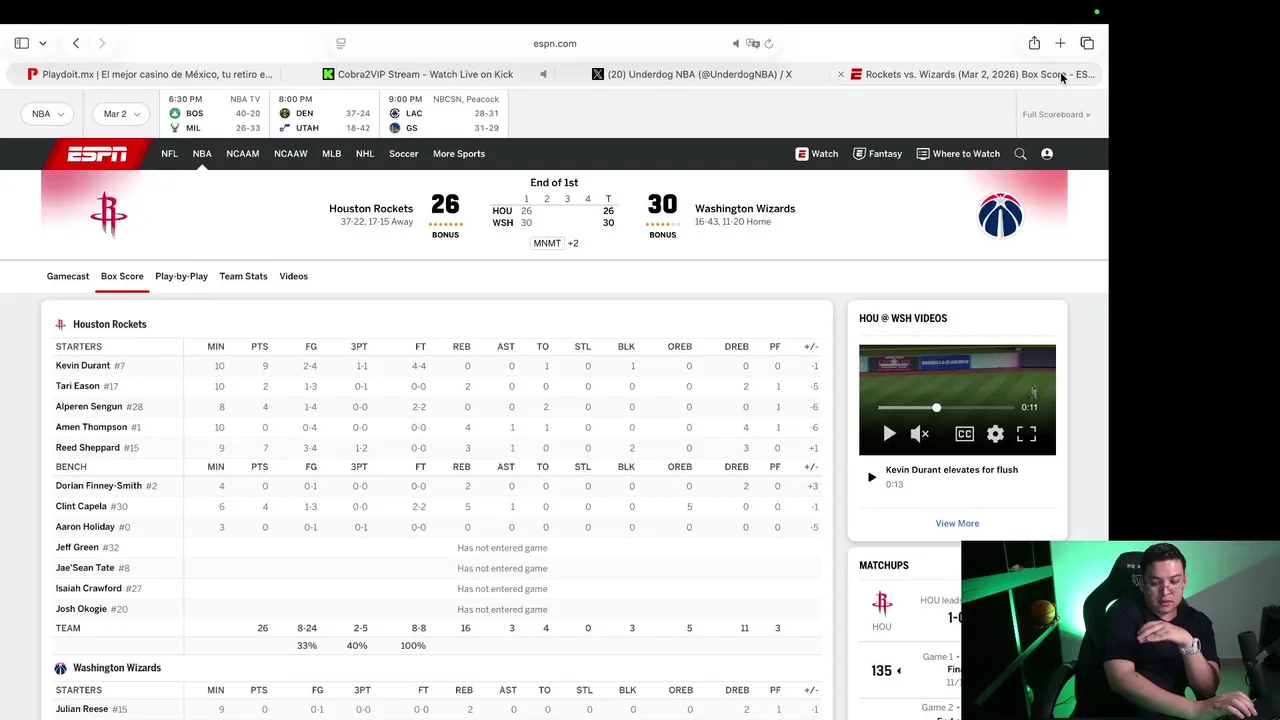1280x720 pixels.
Task: Click the ESPN Watch icon link
Action: pos(817,154)
